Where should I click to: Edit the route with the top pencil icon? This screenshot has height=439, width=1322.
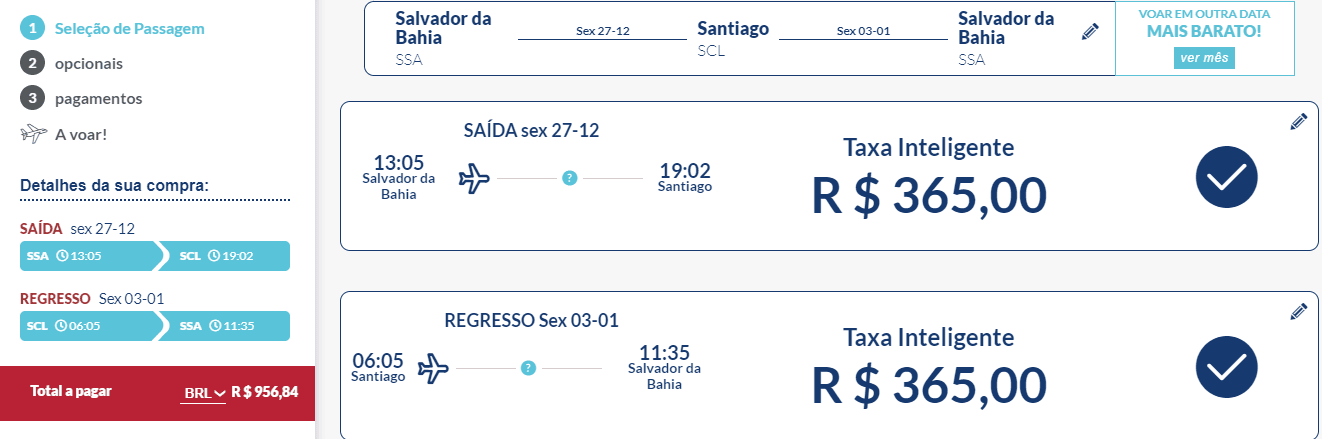[1090, 32]
